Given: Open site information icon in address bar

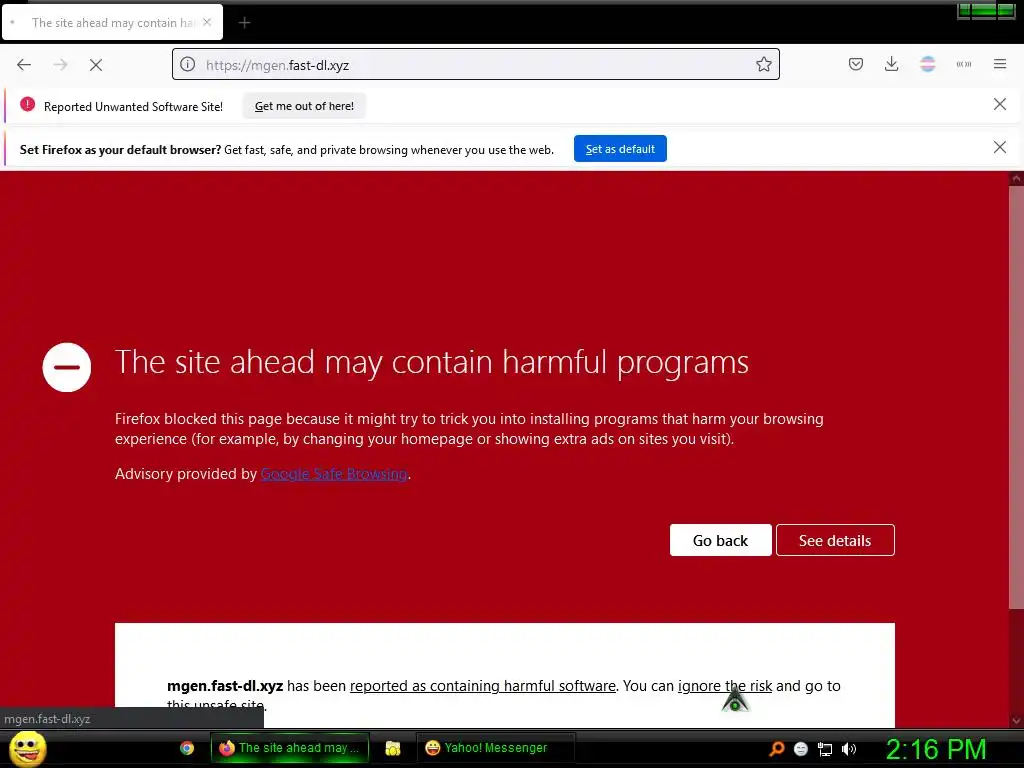Looking at the screenshot, I should pyautogui.click(x=187, y=65).
